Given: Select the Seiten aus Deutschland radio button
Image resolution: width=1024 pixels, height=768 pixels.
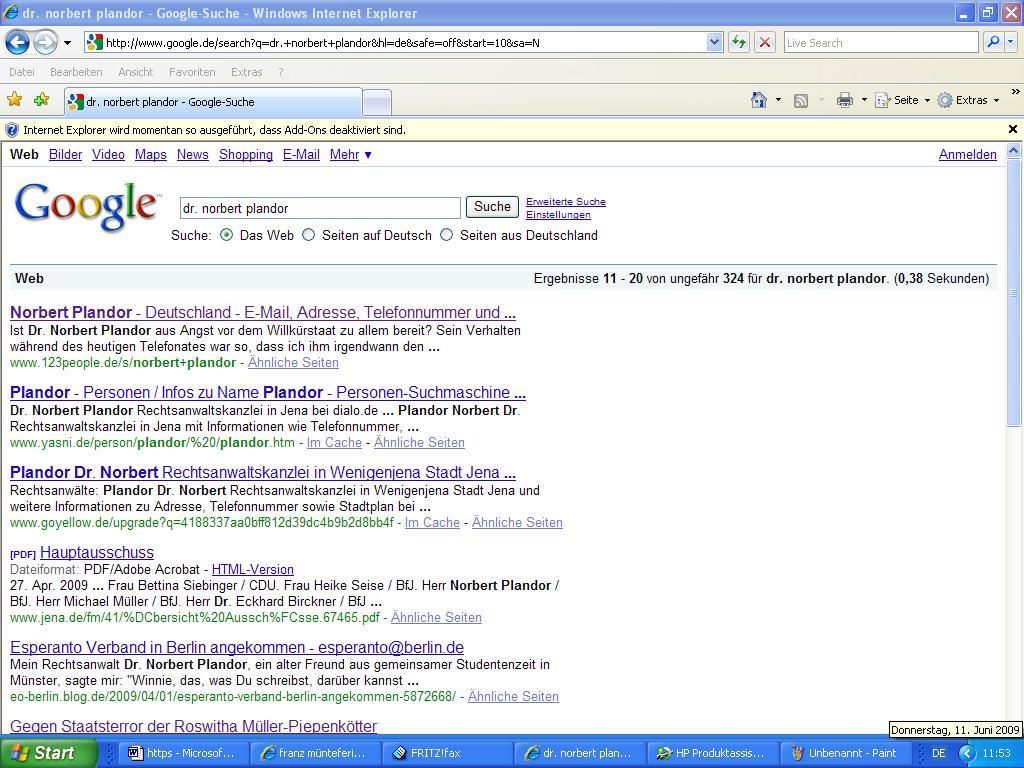Looking at the screenshot, I should (x=447, y=235).
